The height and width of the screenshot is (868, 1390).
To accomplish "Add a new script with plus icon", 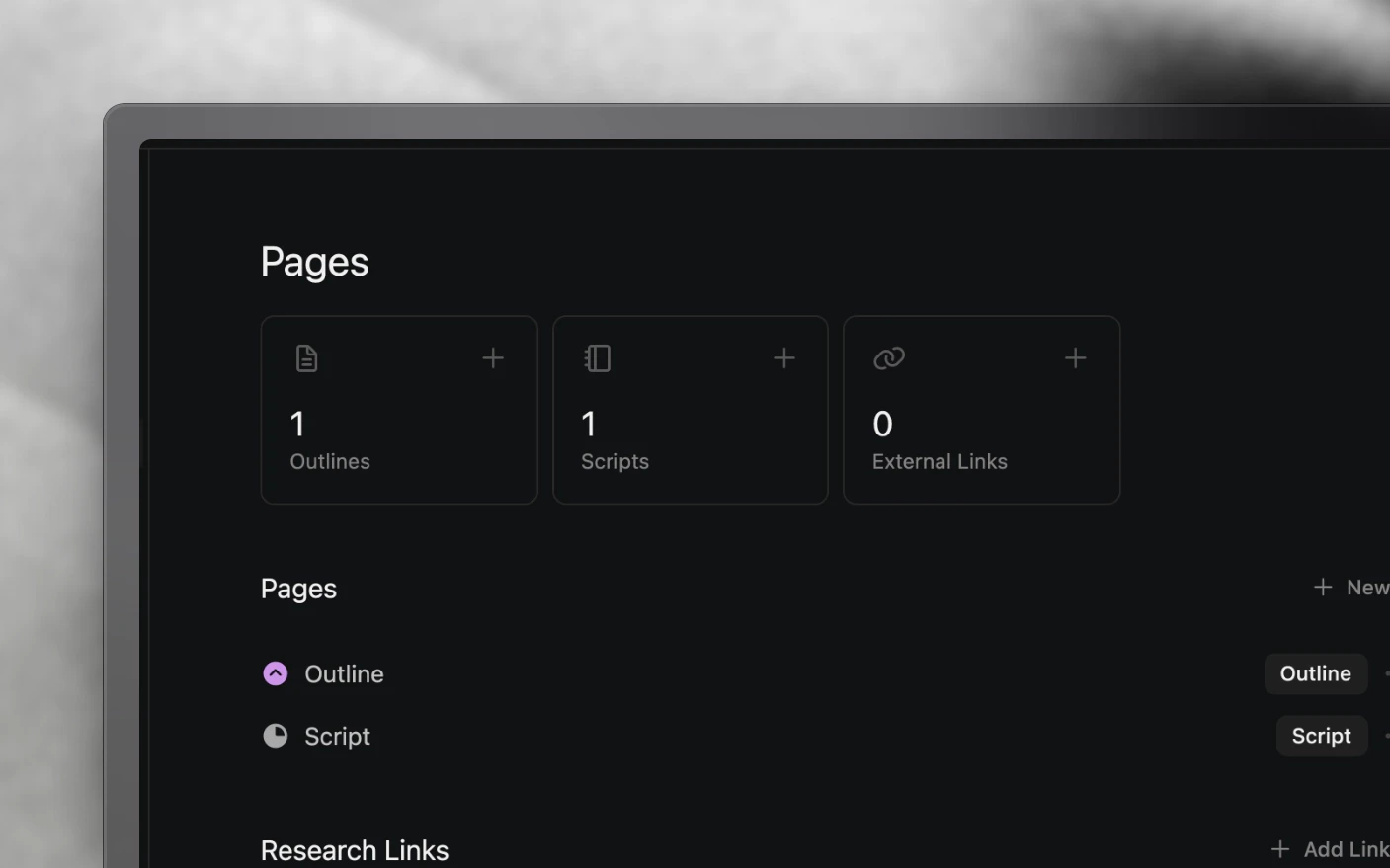I will pyautogui.click(x=784, y=358).
